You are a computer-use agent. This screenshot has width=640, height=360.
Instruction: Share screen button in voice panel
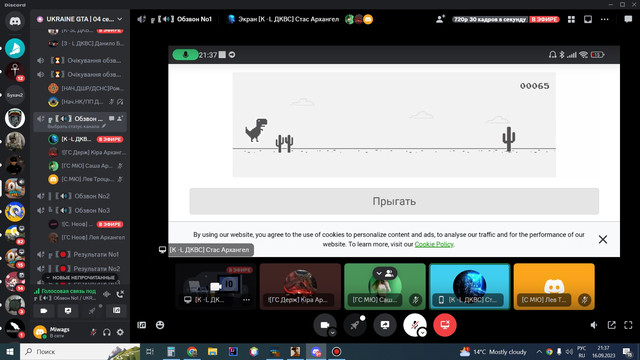68,311
